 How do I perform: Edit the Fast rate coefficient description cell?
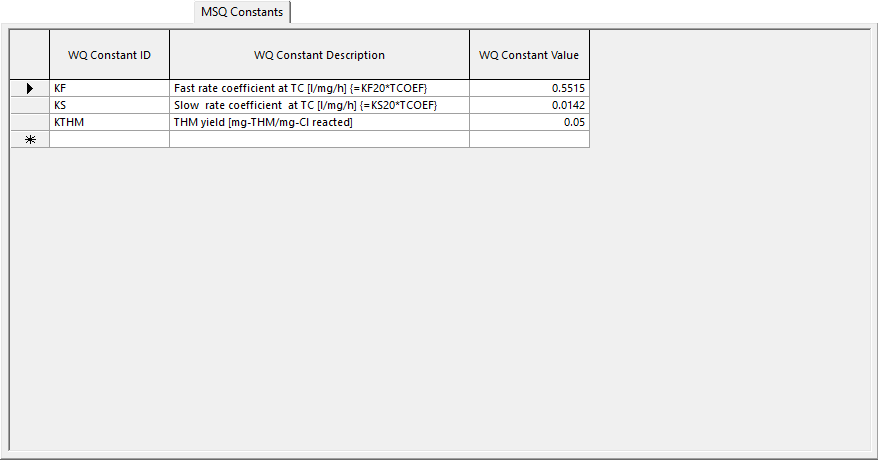pyautogui.click(x=319, y=89)
